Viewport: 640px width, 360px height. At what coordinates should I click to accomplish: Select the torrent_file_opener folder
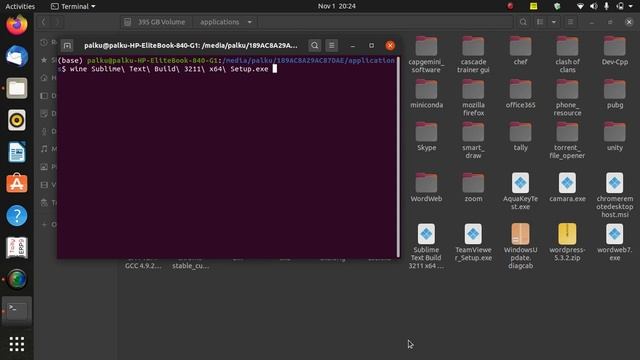click(x=567, y=140)
